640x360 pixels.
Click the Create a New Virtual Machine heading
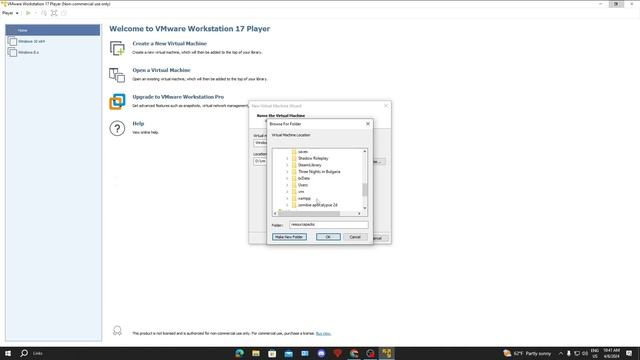169,43
